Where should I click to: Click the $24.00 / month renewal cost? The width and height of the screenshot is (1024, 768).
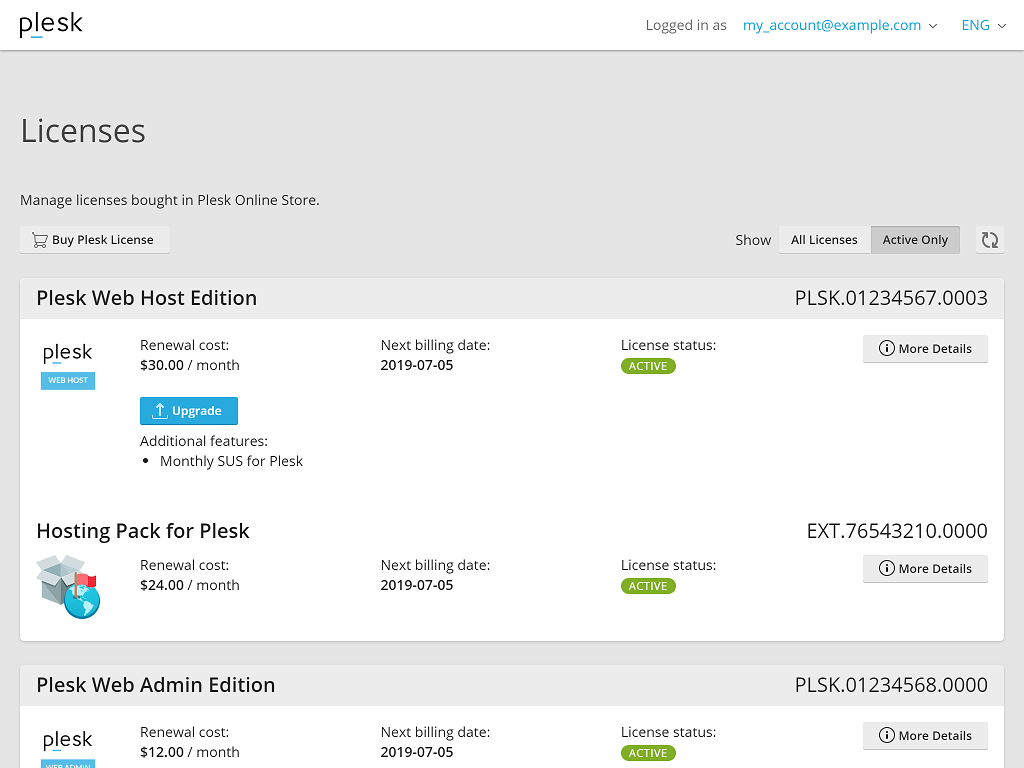tap(189, 585)
